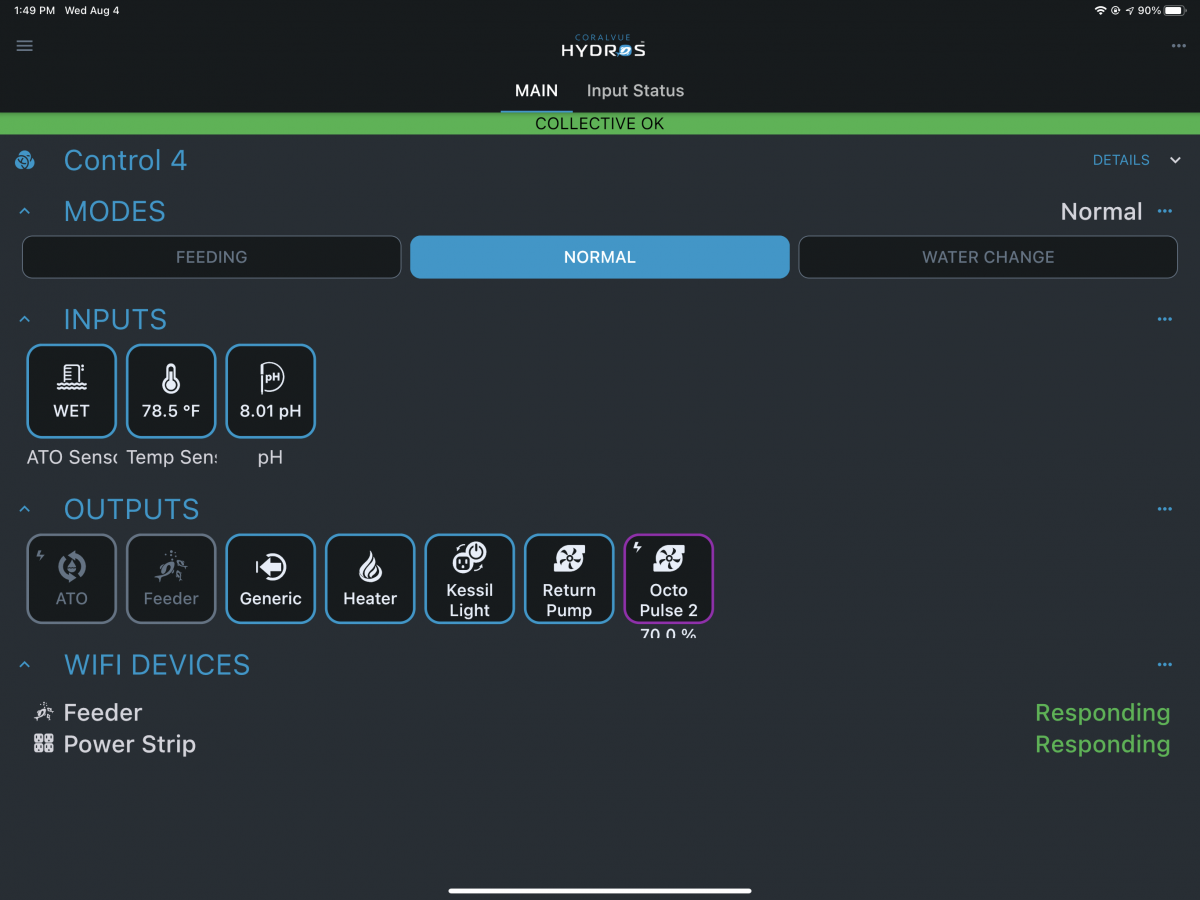Tap the Power Strip WiFi device icon
The width and height of the screenshot is (1200, 900).
point(43,744)
